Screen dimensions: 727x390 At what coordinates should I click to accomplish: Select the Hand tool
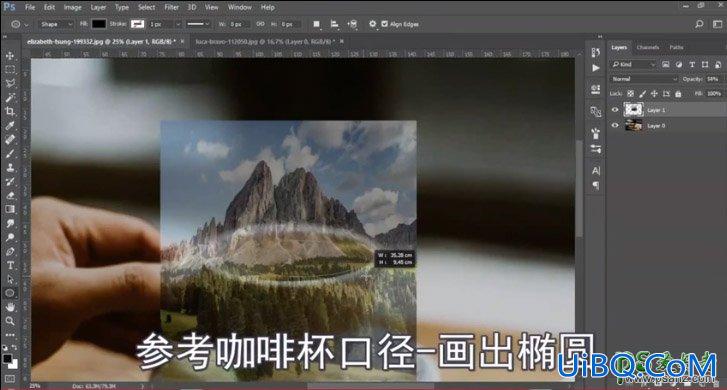10,307
